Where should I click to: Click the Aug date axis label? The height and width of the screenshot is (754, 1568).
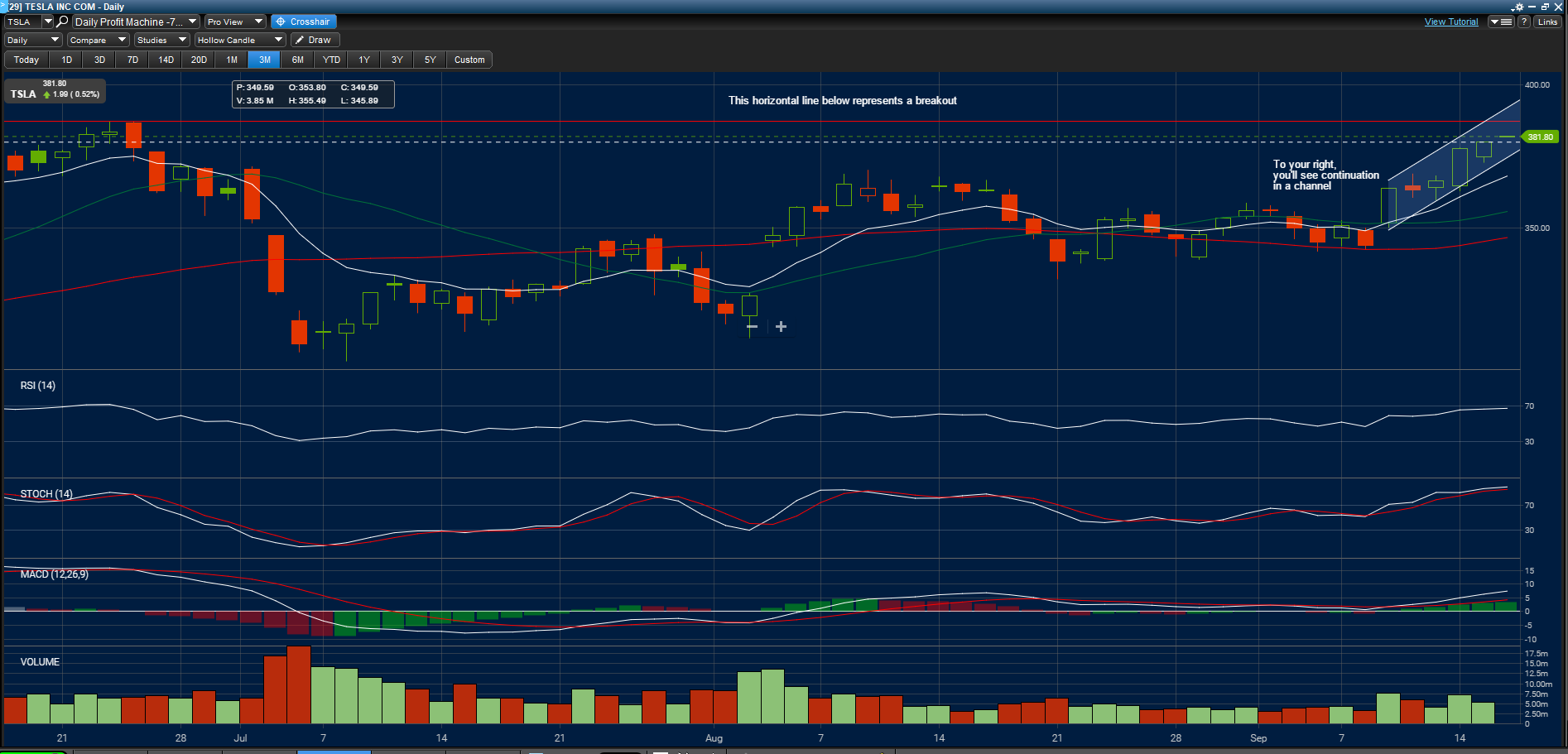[714, 737]
